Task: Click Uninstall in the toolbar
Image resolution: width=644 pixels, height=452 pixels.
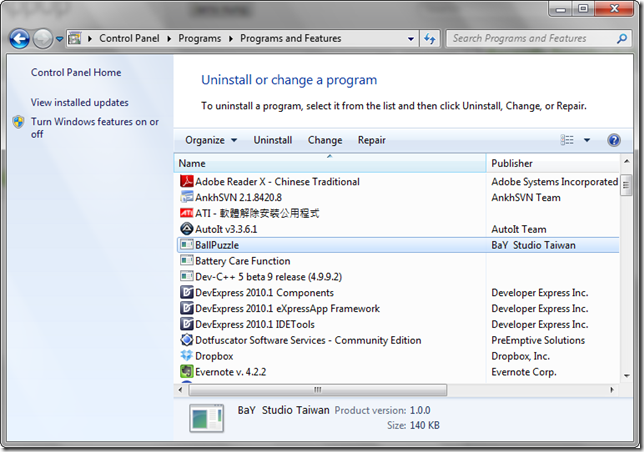Action: [x=273, y=140]
